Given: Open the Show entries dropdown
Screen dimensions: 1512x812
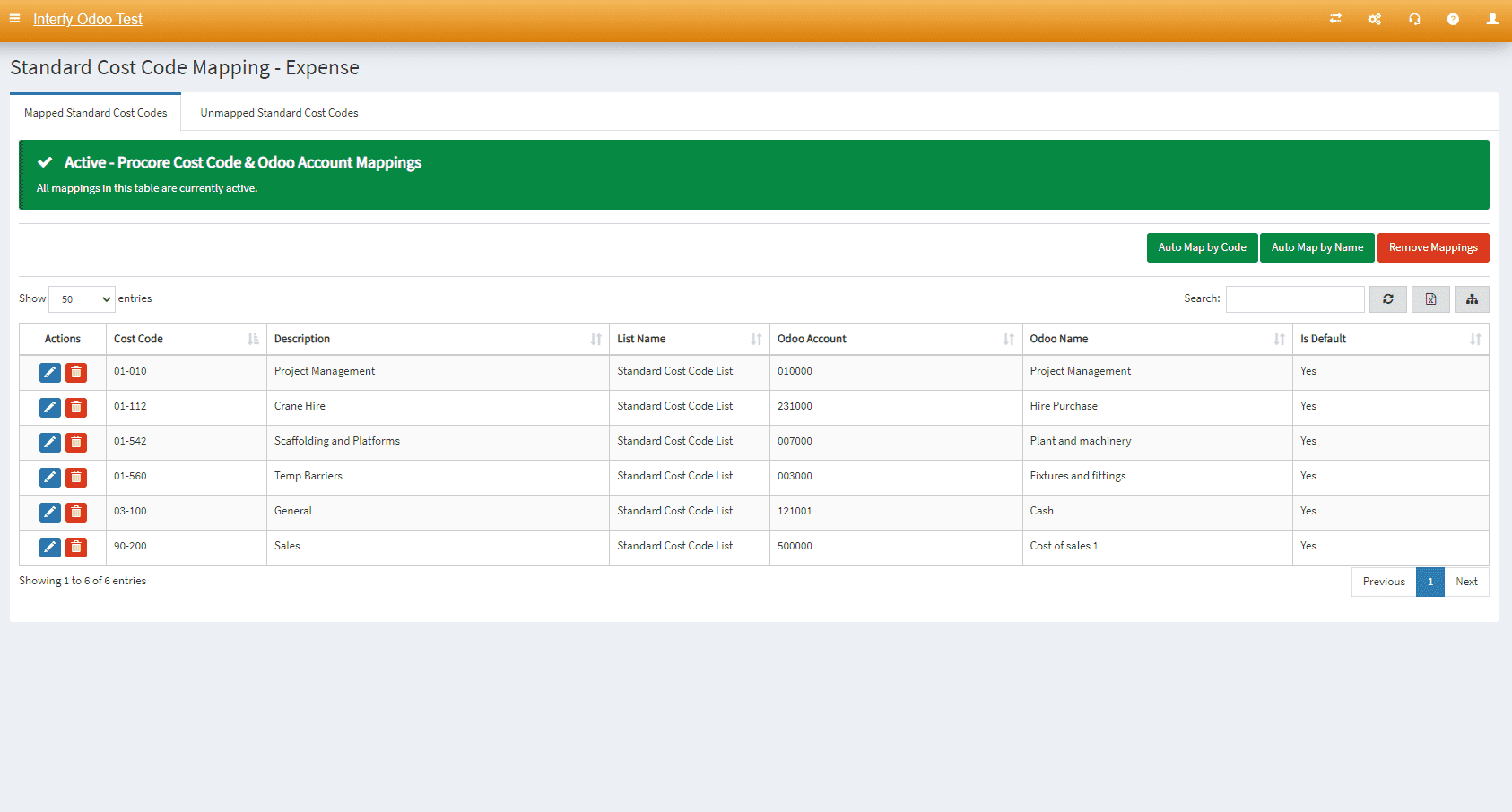Looking at the screenshot, I should (82, 299).
